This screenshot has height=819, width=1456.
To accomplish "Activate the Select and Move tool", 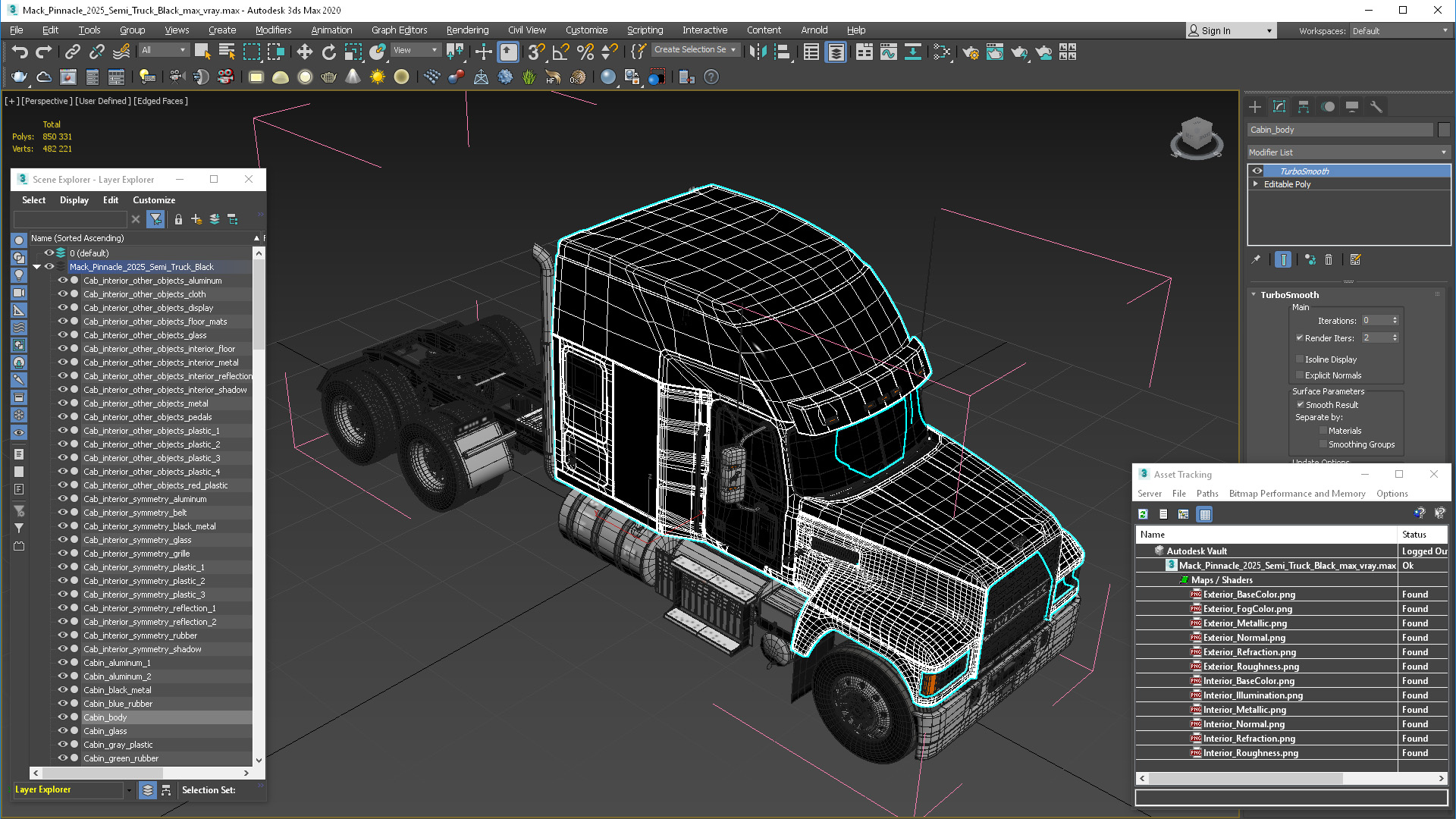I will click(x=304, y=52).
